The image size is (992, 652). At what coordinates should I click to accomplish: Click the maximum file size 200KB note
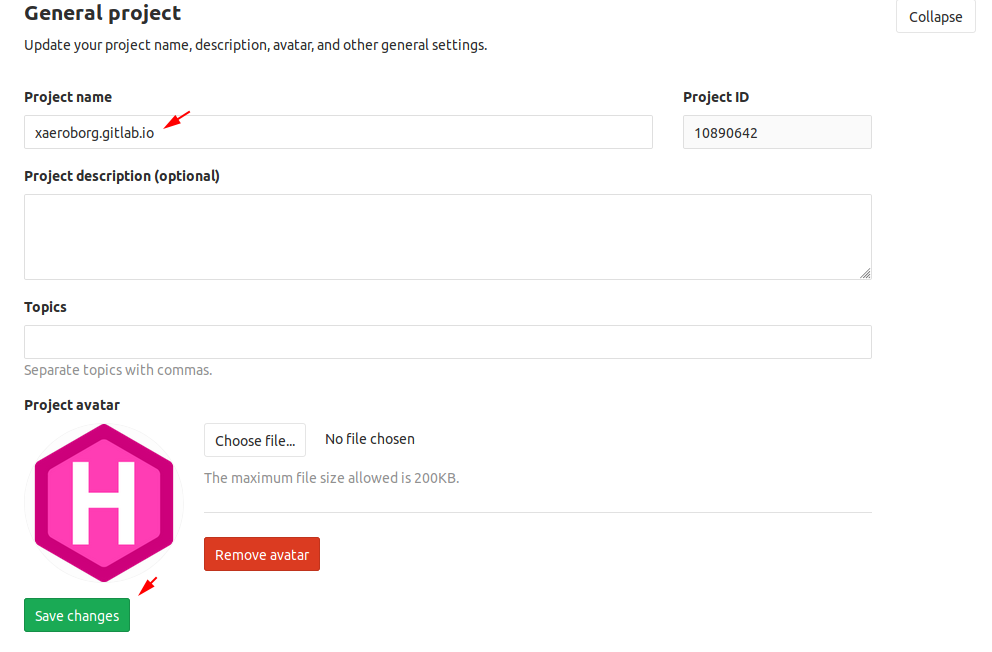[x=331, y=478]
